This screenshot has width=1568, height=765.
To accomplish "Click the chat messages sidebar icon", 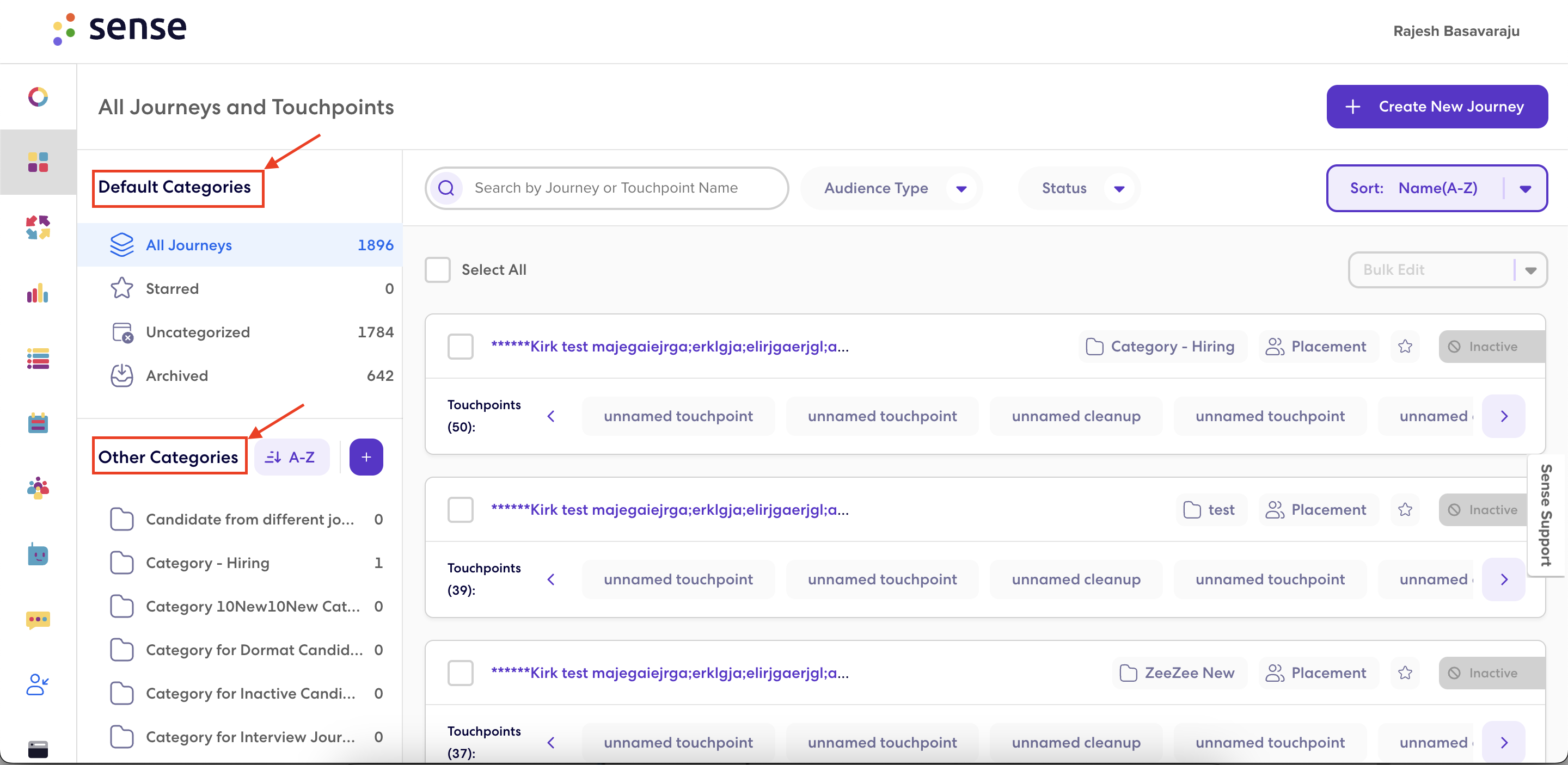I will click(x=38, y=620).
